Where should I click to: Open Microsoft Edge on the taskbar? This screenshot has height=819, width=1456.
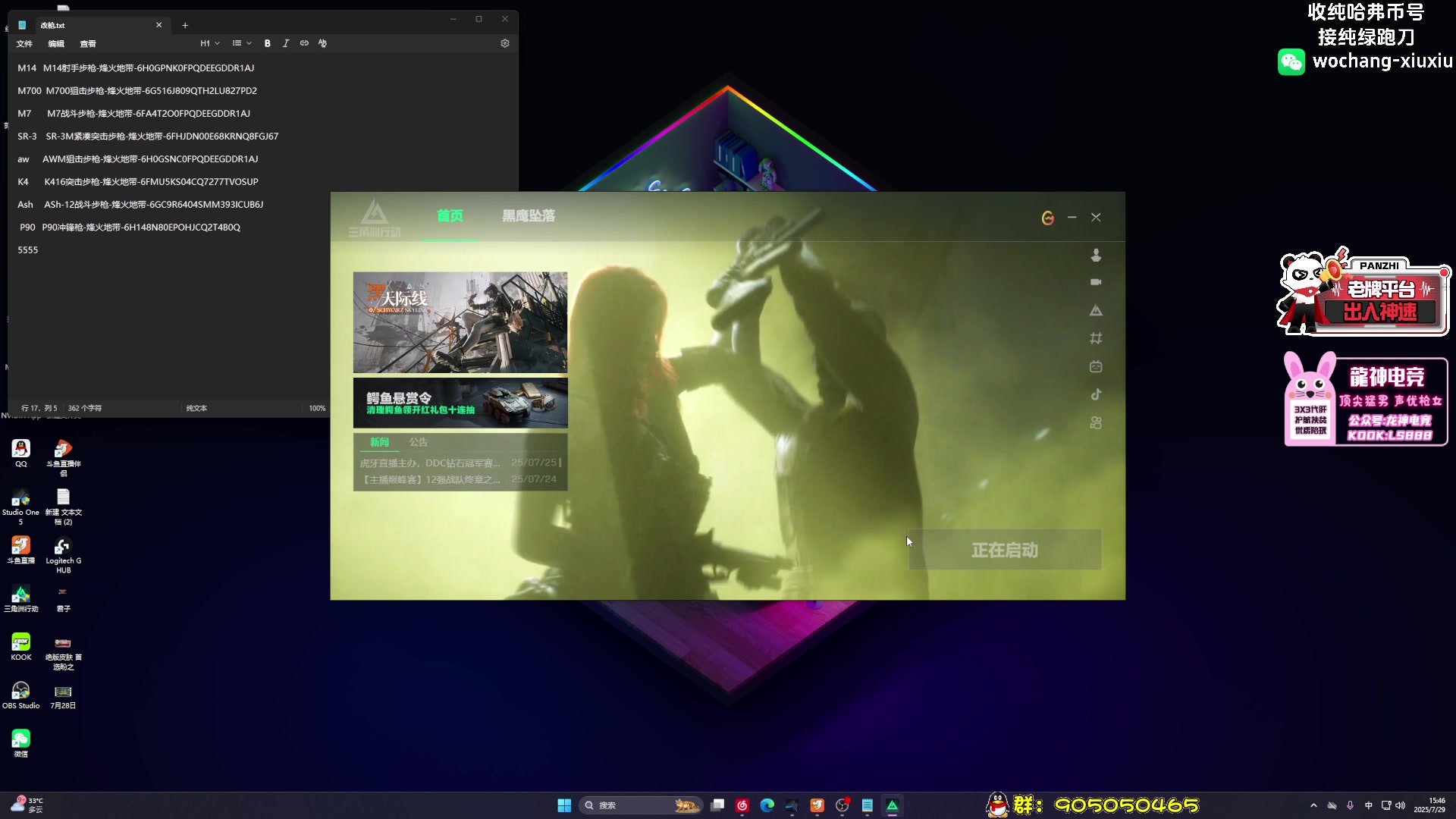click(767, 805)
